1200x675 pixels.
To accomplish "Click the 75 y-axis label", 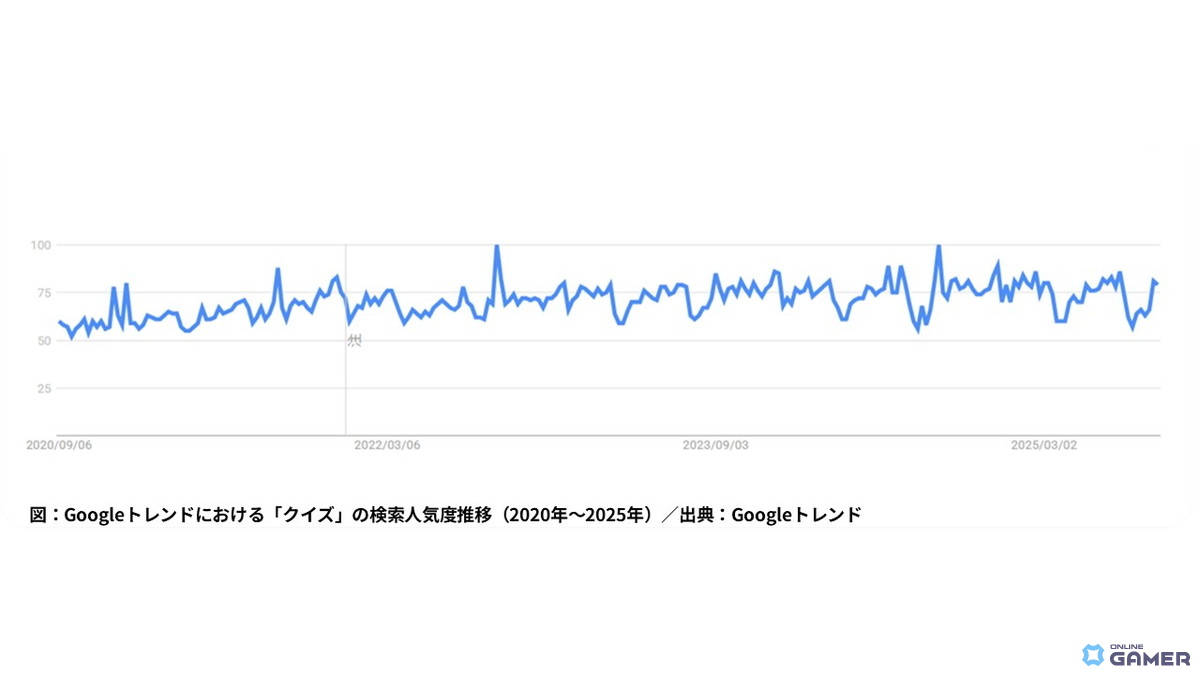I will click(44, 293).
